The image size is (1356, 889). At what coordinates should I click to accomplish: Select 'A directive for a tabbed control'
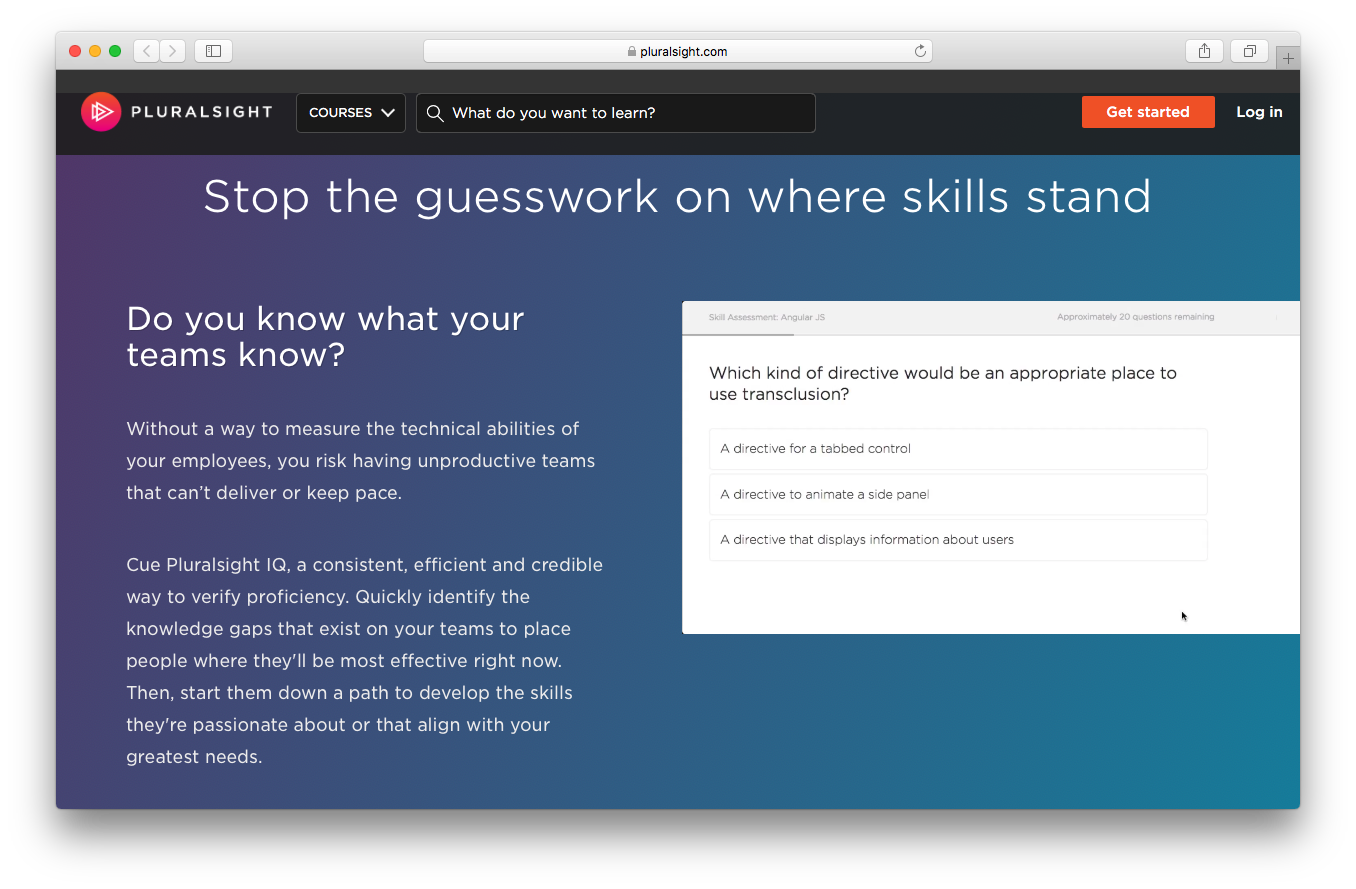click(x=958, y=449)
